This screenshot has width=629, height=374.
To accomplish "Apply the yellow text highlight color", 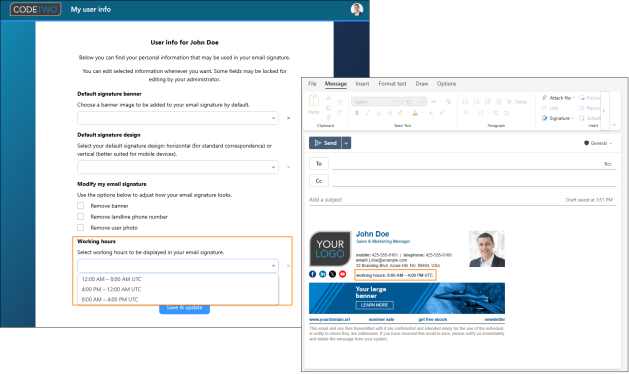I will point(400,113).
